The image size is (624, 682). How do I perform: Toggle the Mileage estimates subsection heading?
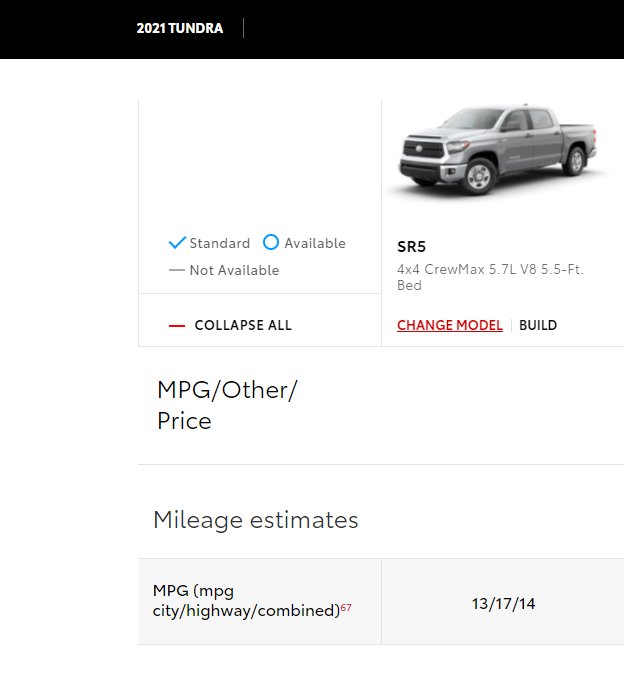coord(256,520)
